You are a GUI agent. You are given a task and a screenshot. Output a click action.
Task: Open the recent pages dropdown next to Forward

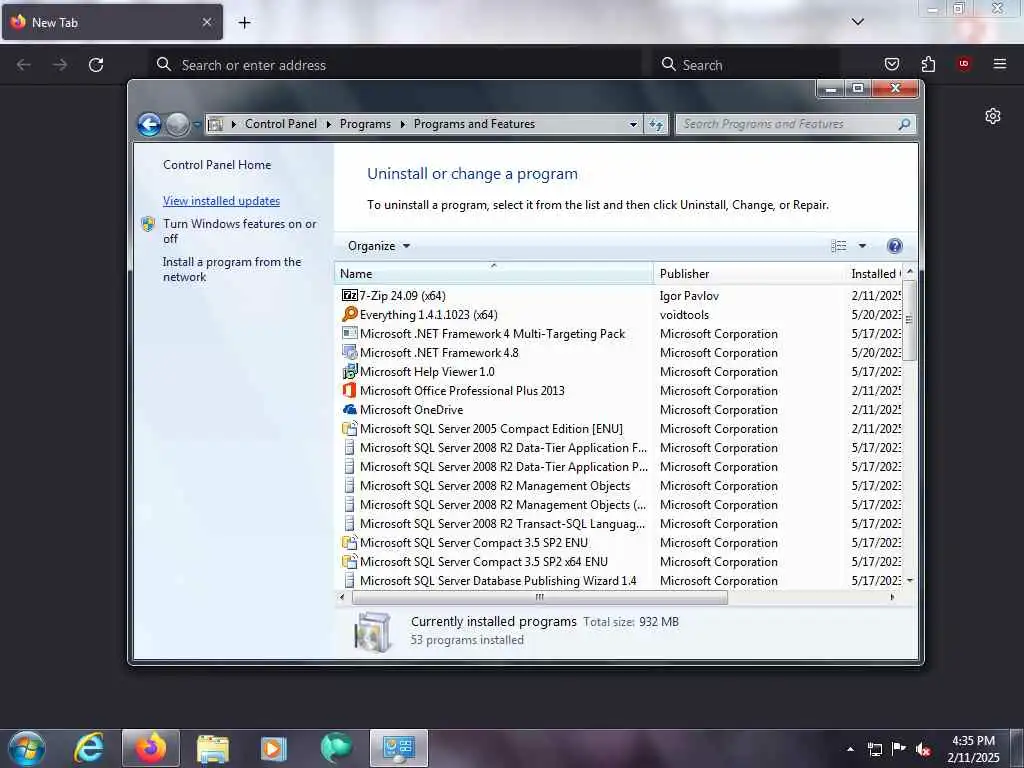(x=197, y=124)
